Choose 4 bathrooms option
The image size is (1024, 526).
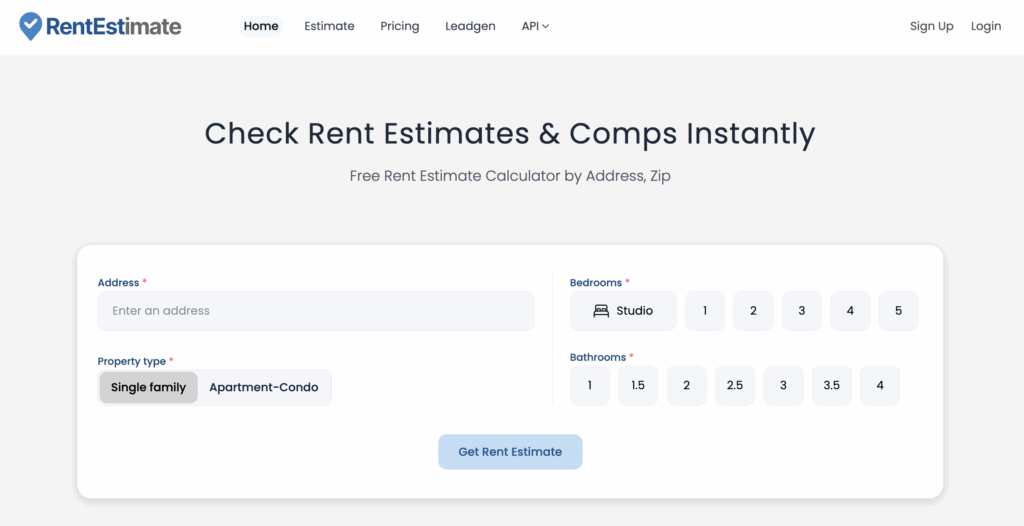880,386
